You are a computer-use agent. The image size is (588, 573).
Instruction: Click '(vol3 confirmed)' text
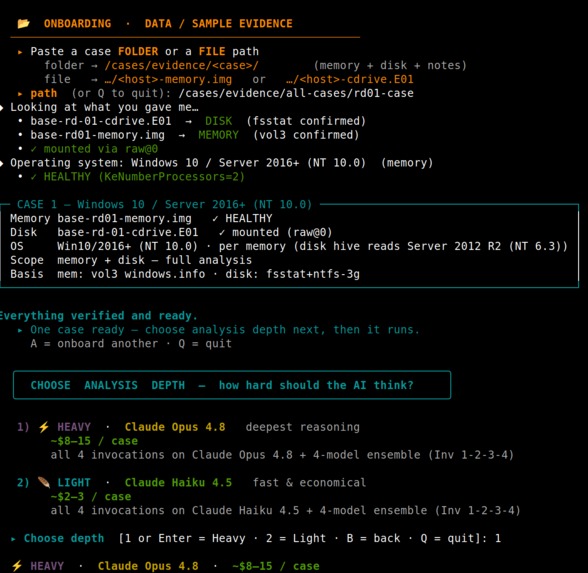(306, 135)
